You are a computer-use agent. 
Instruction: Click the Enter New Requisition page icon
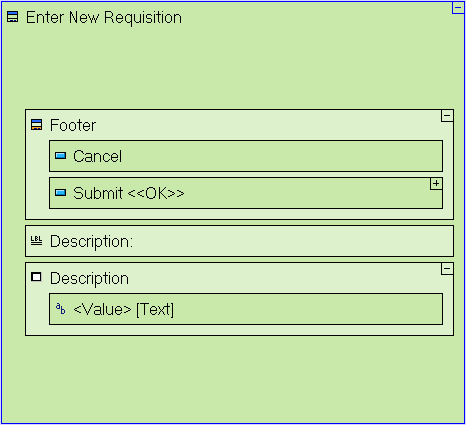[13, 17]
